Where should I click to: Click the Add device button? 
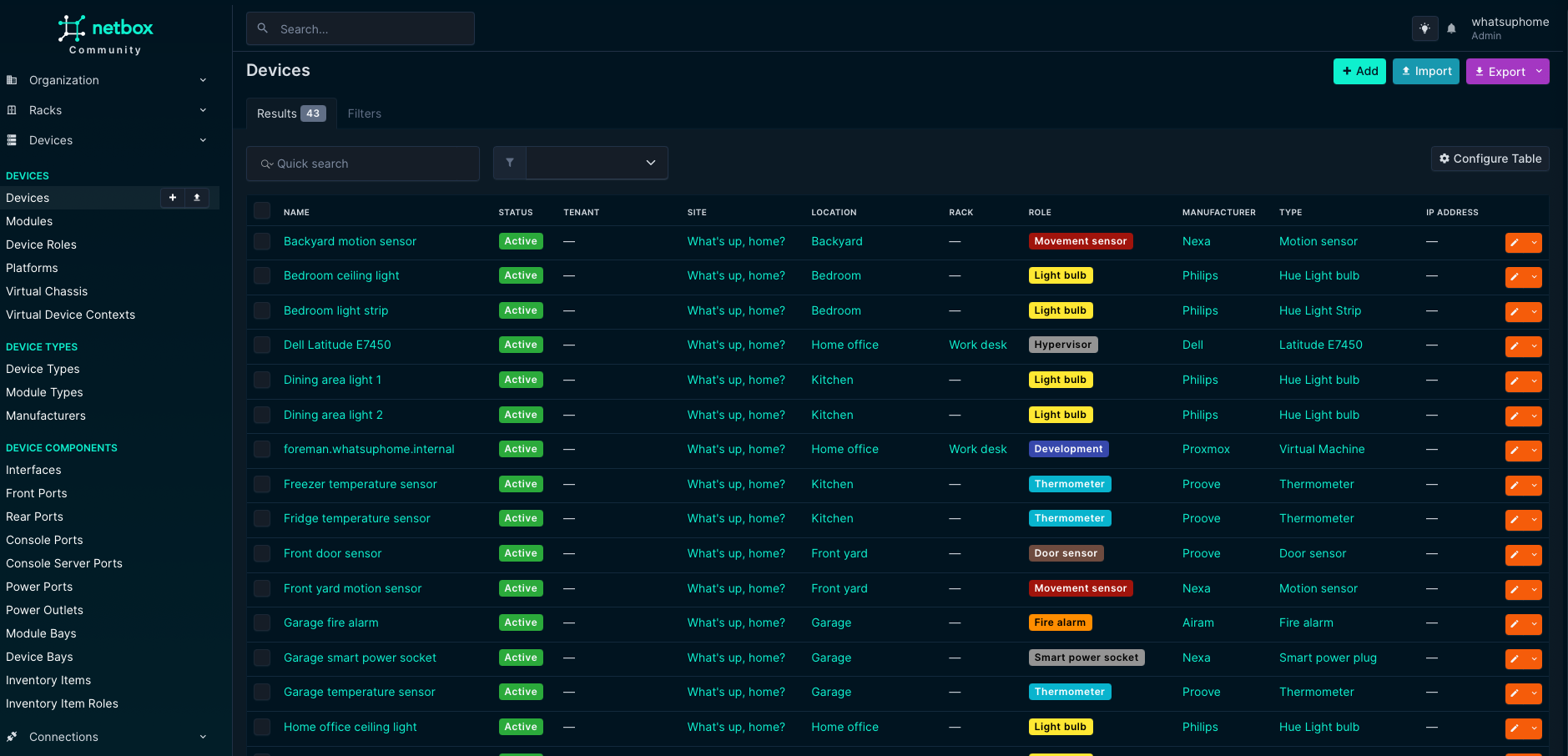point(1359,72)
